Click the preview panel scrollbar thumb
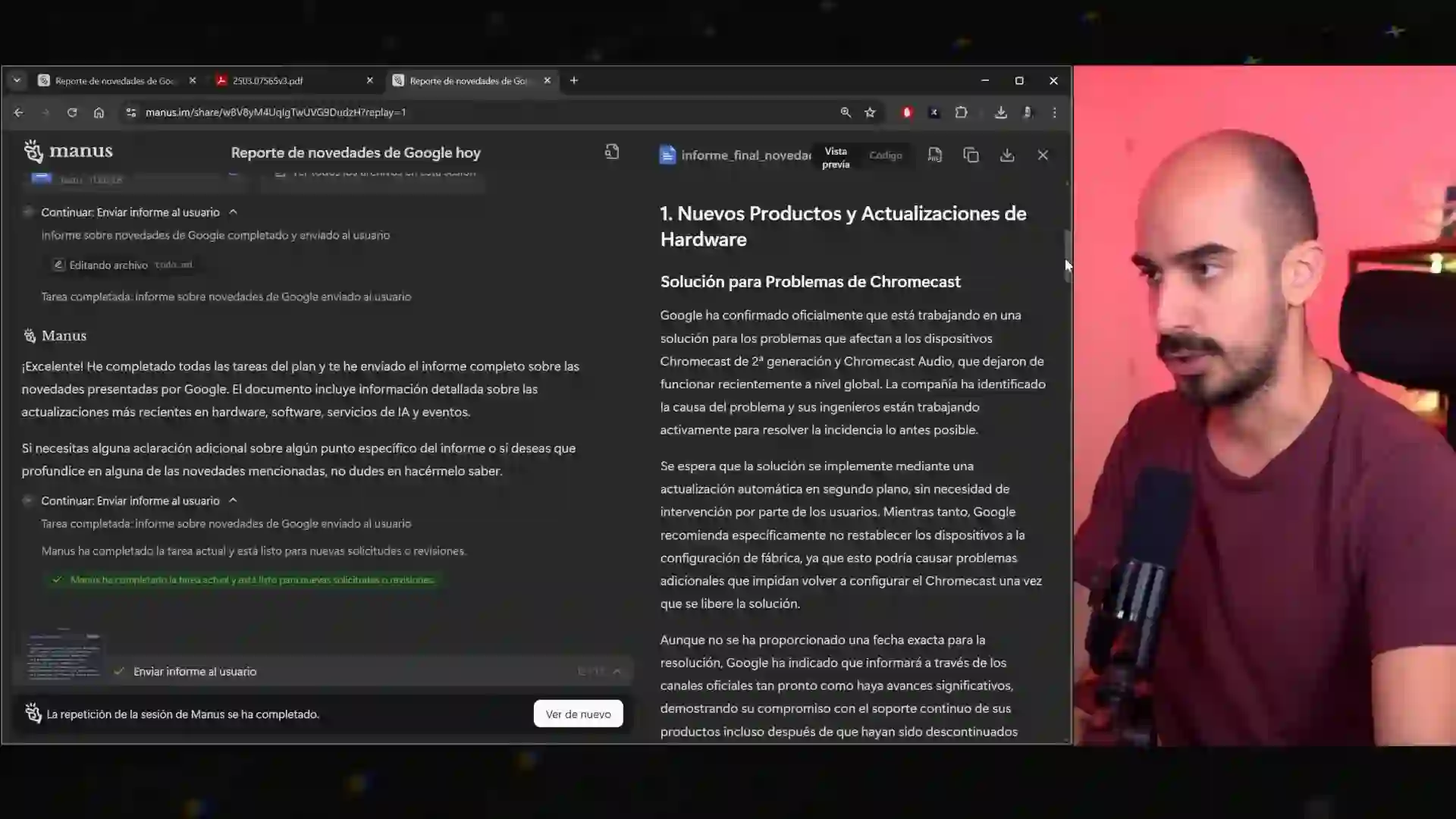The width and height of the screenshot is (1456, 819). (x=1068, y=256)
